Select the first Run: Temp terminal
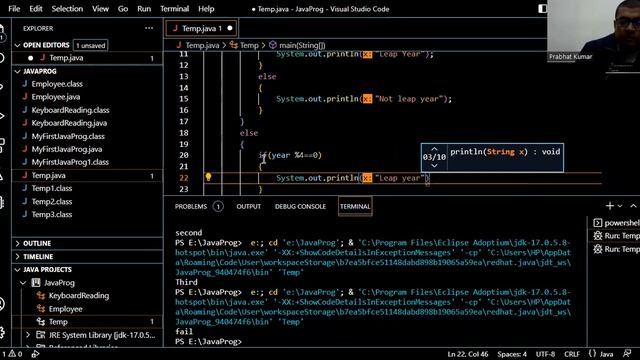This screenshot has width=640, height=360. (616, 236)
